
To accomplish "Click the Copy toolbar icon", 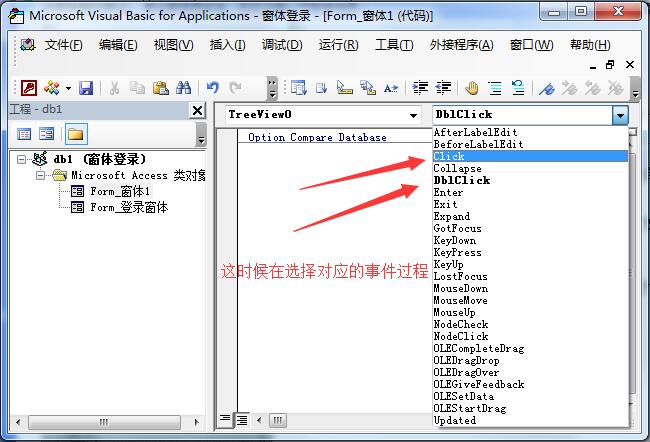I will pos(137,88).
